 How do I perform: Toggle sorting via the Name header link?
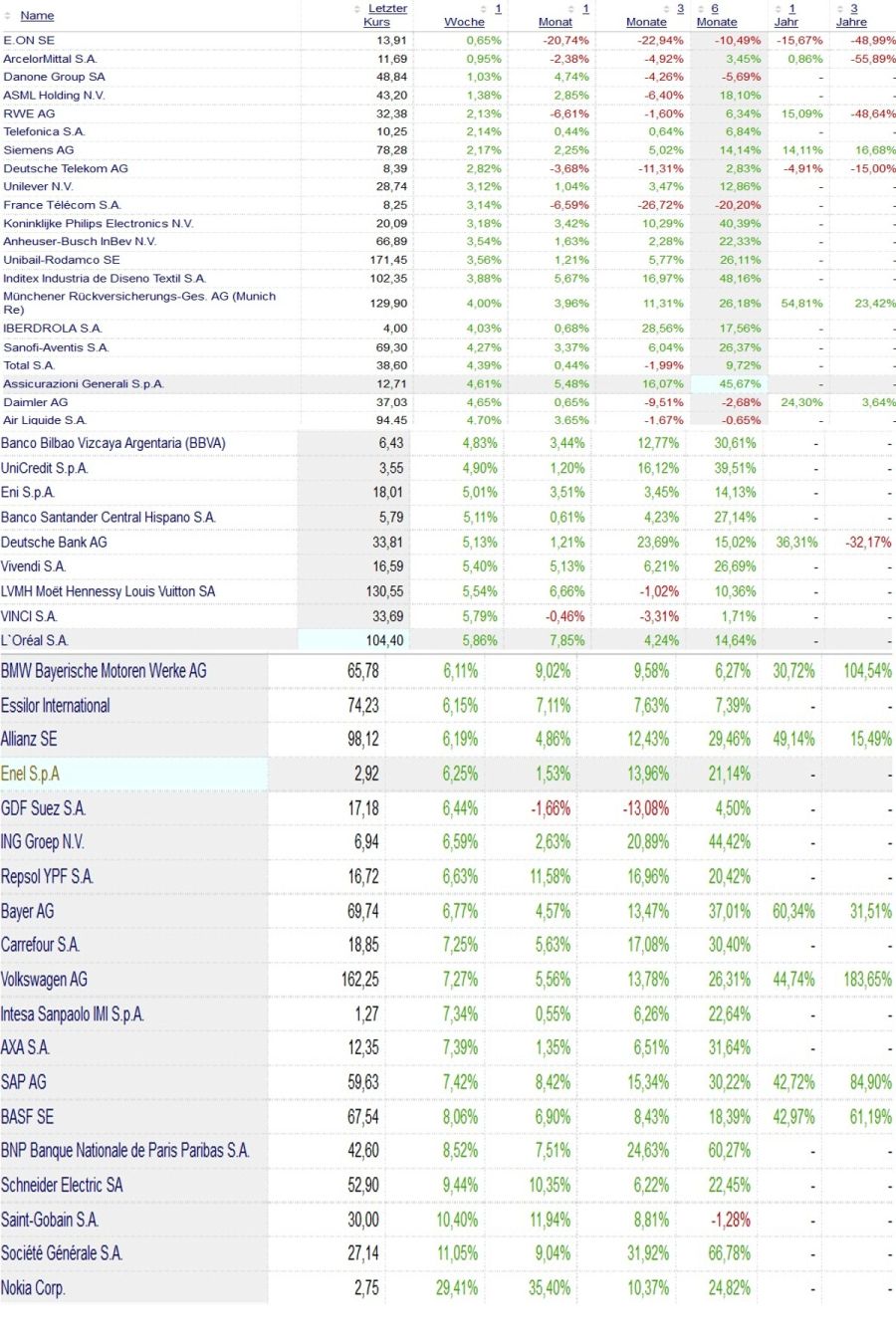[37, 15]
